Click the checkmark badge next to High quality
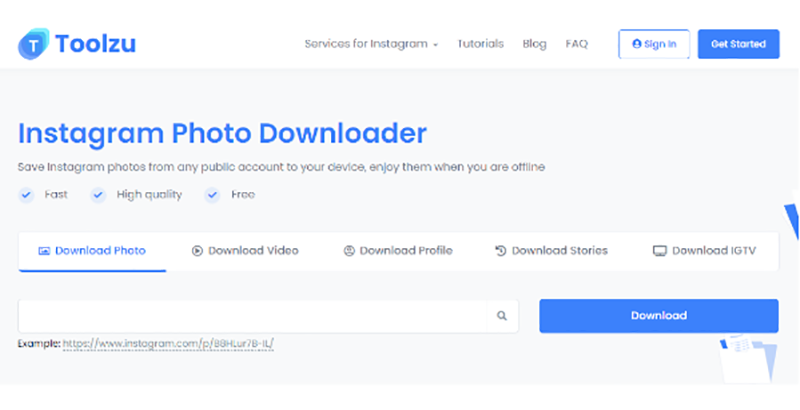 (98, 195)
